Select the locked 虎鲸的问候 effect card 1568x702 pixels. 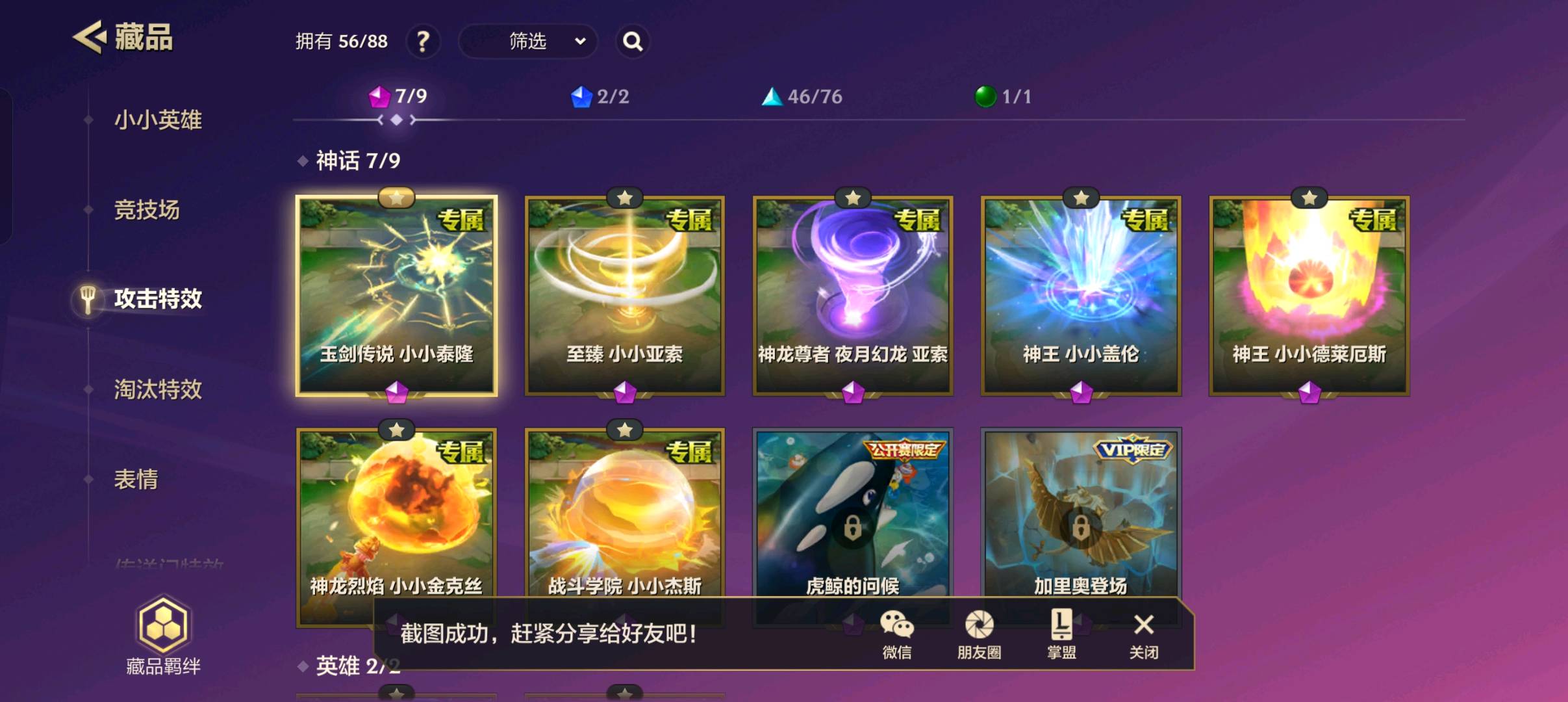pos(853,513)
